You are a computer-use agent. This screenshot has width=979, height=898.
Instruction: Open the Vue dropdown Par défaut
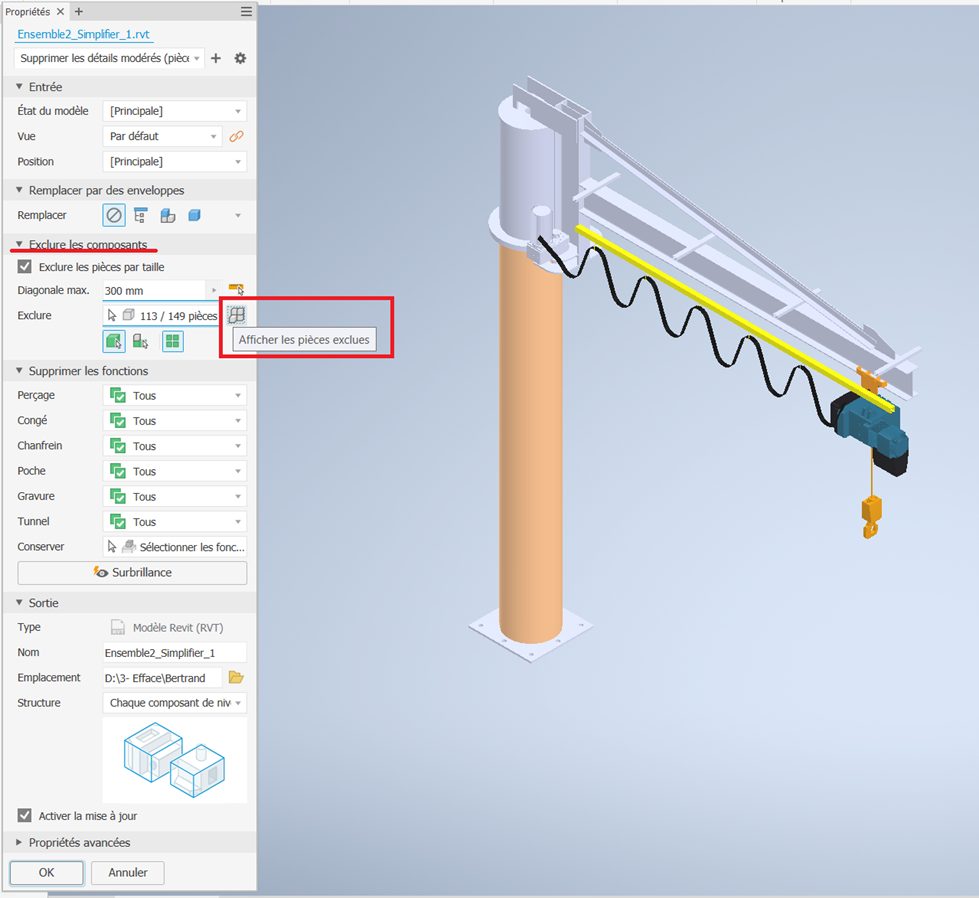click(162, 136)
